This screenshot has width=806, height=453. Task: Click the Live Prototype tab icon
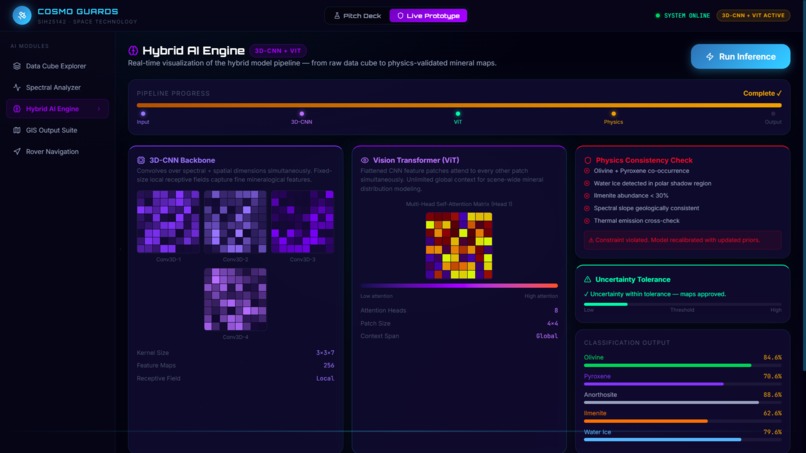400,15
